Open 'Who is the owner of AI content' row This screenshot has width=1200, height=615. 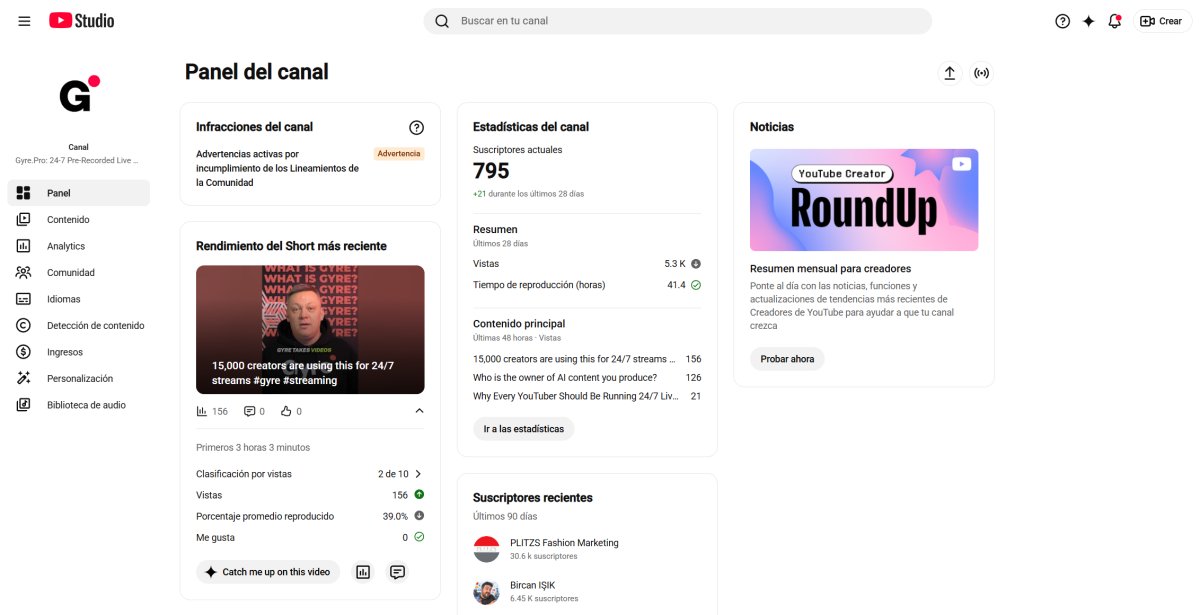click(587, 378)
